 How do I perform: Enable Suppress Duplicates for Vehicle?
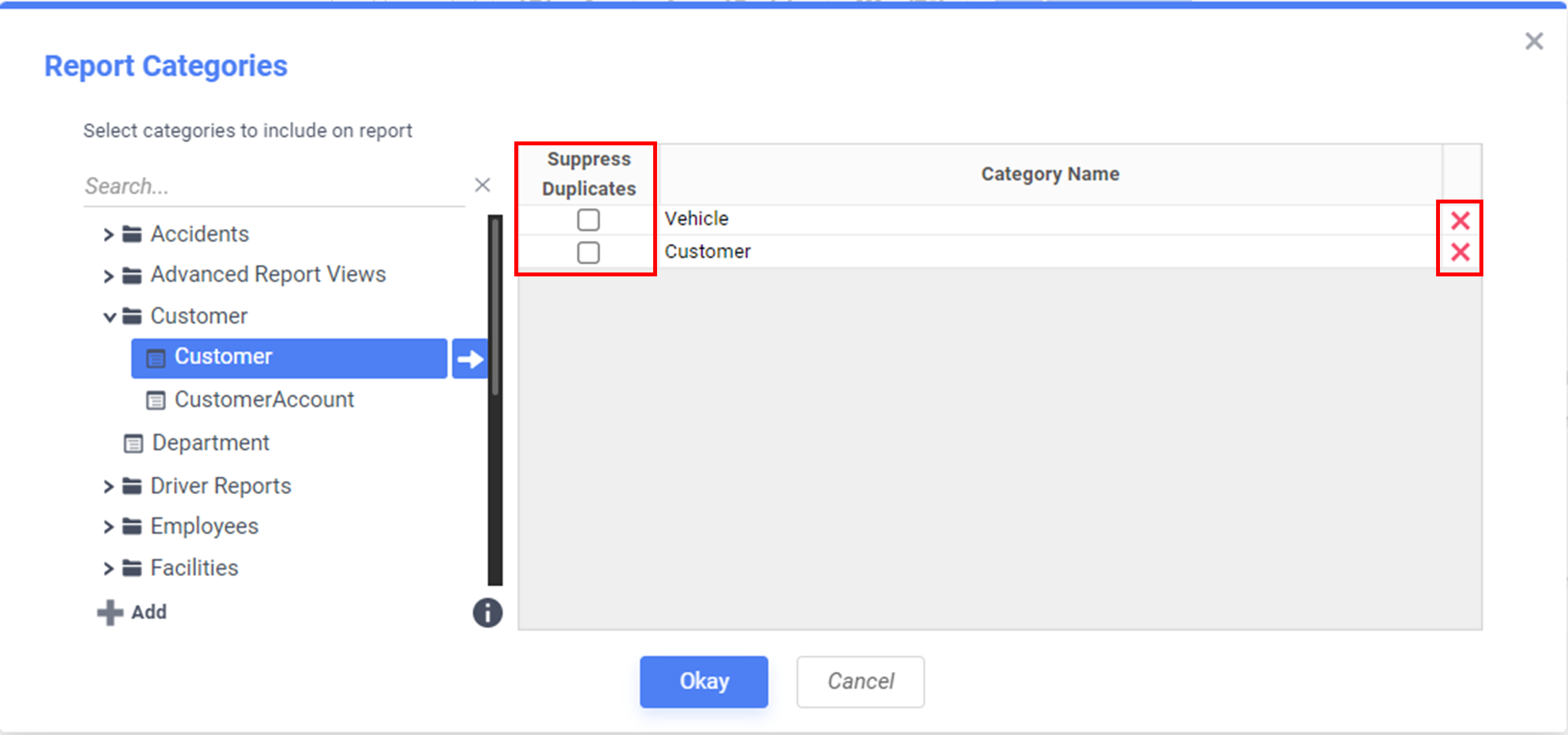(588, 220)
